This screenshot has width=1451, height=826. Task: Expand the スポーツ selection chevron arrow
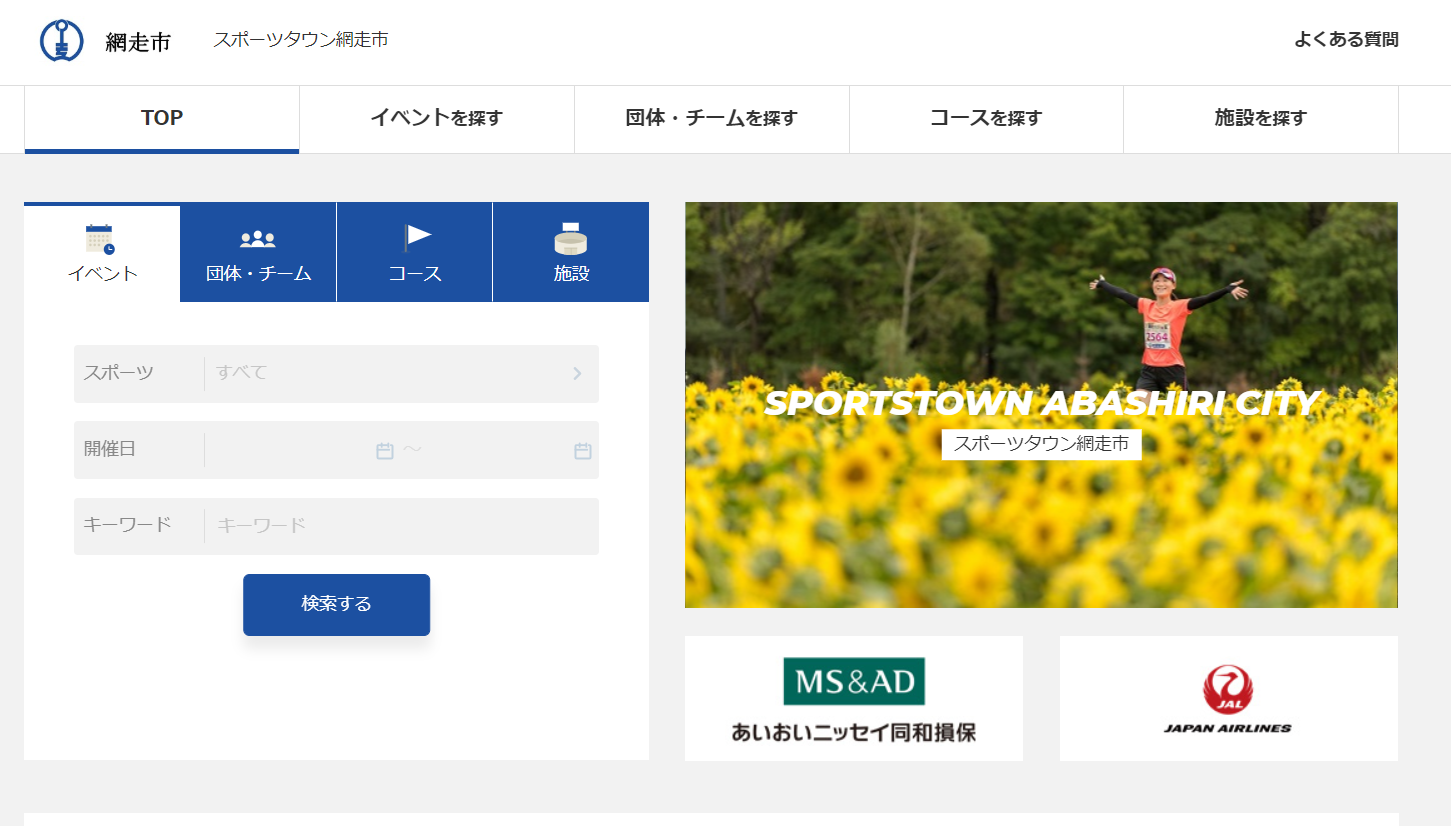[x=577, y=374]
